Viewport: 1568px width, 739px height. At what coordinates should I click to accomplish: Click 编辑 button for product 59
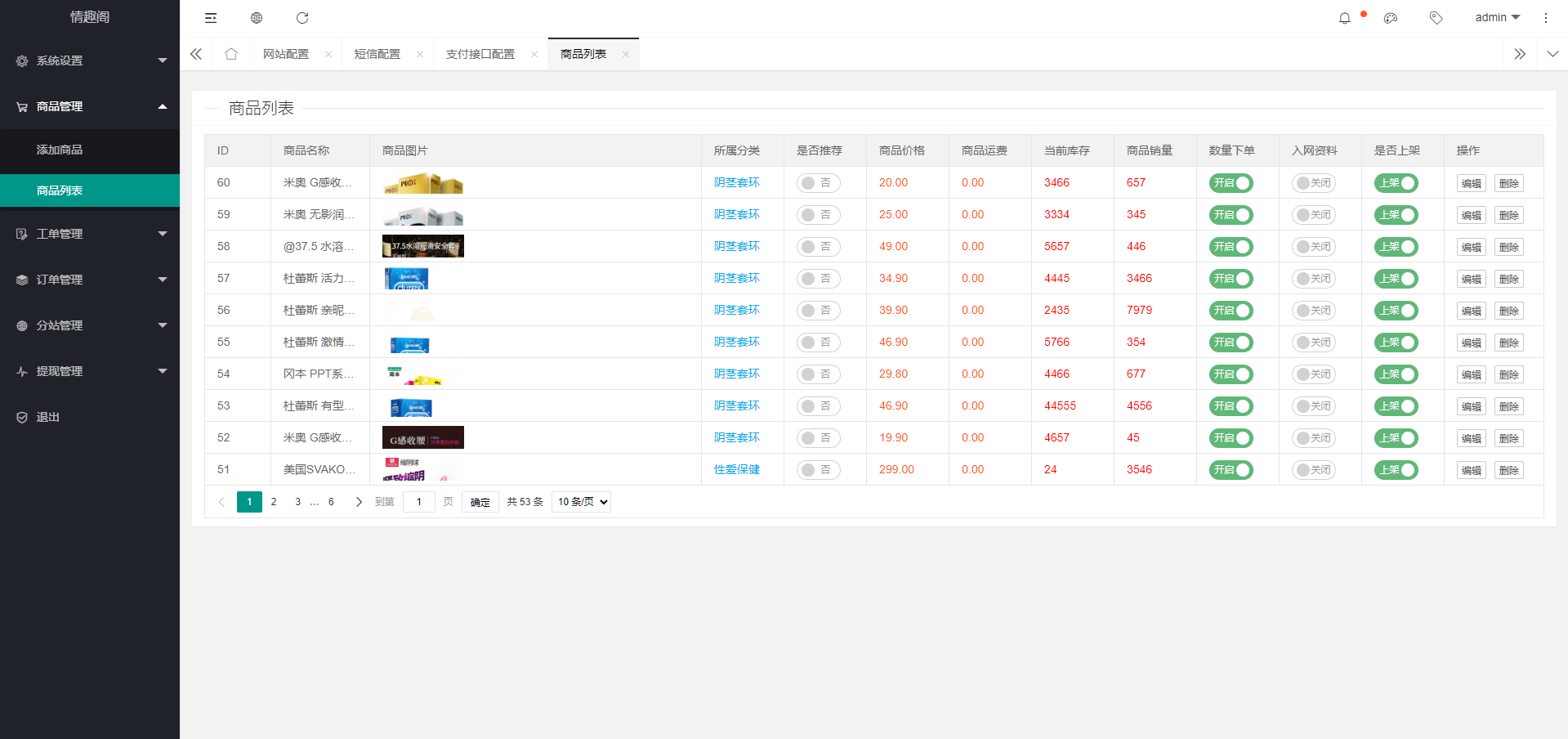pos(1471,215)
